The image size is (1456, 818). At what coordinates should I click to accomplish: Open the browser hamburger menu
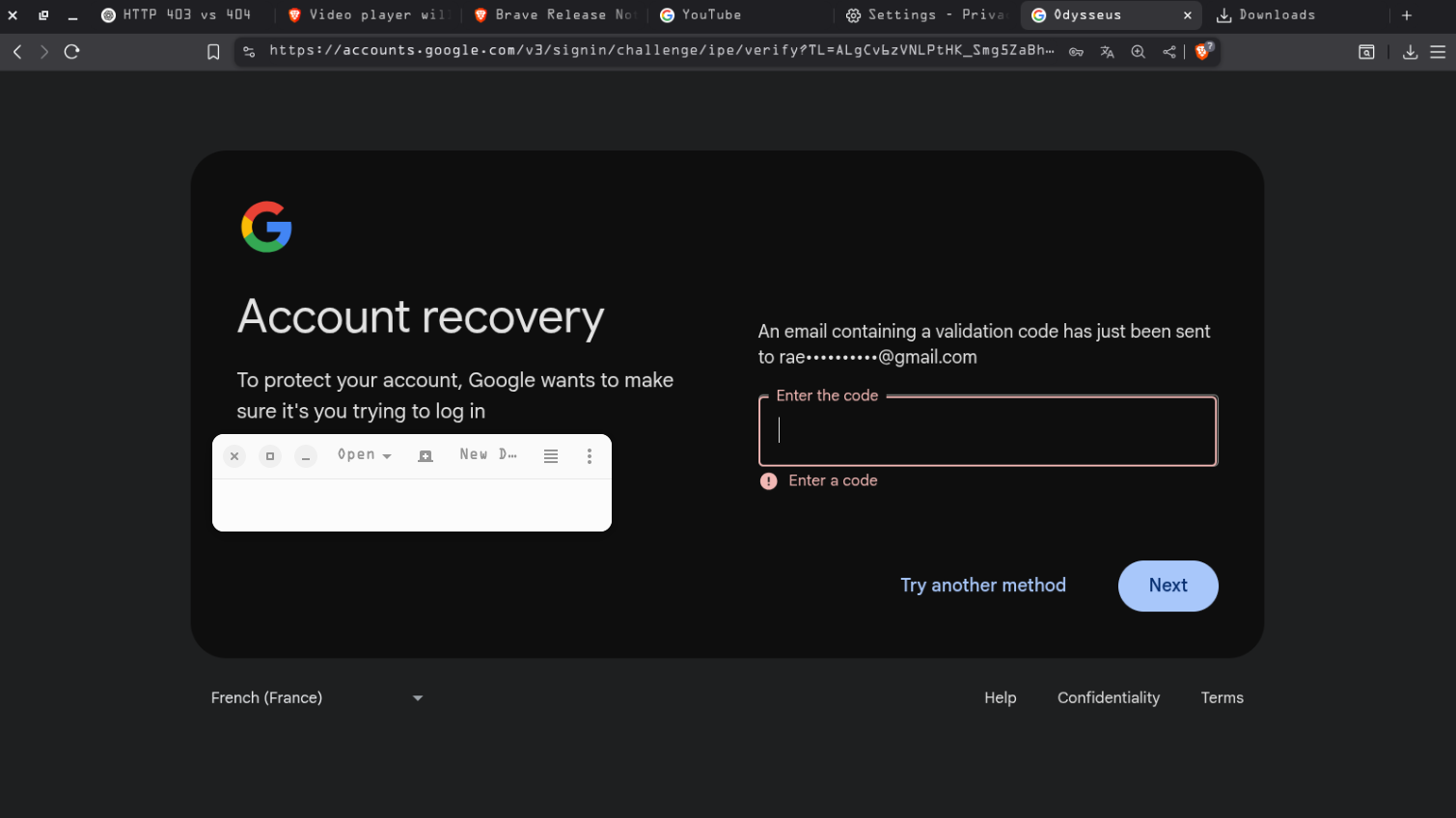[x=1438, y=52]
